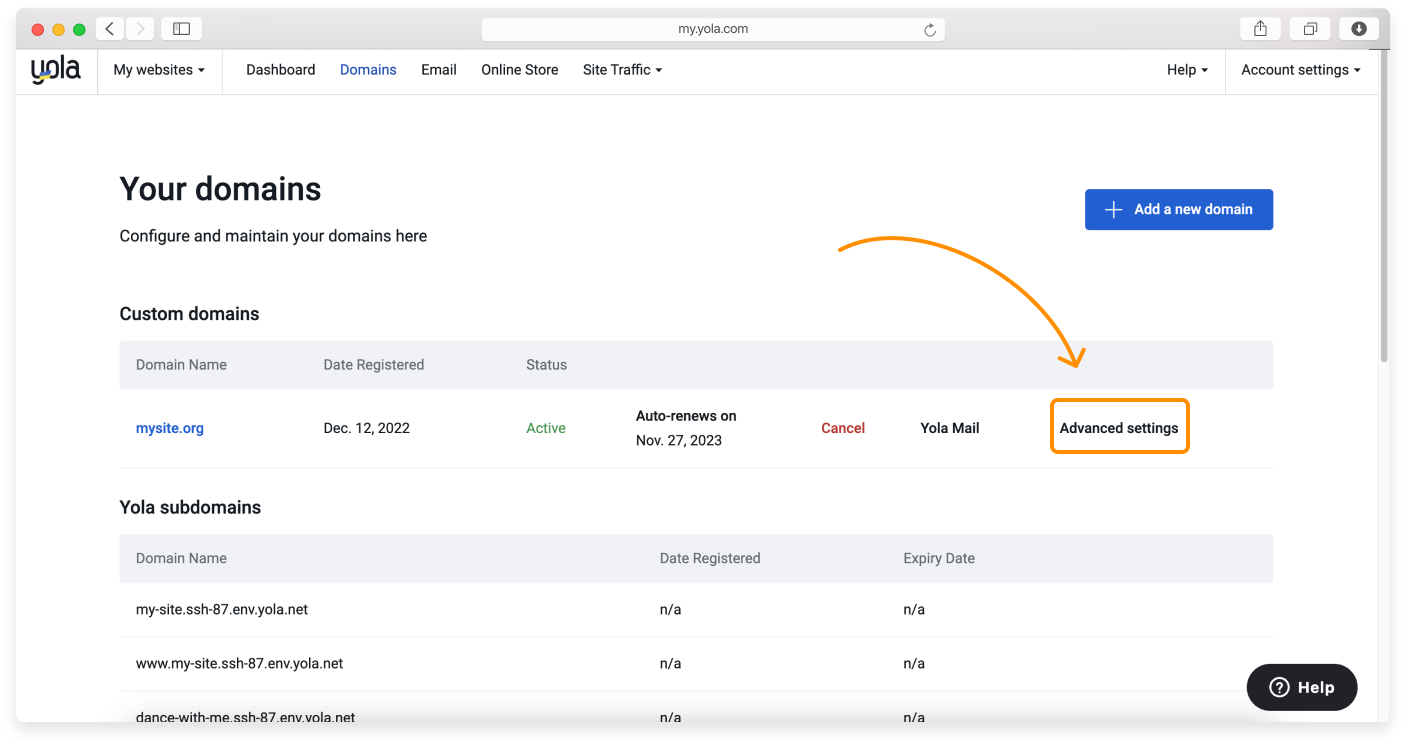
Task: Open the Help dropdown in navbar
Action: [x=1187, y=70]
